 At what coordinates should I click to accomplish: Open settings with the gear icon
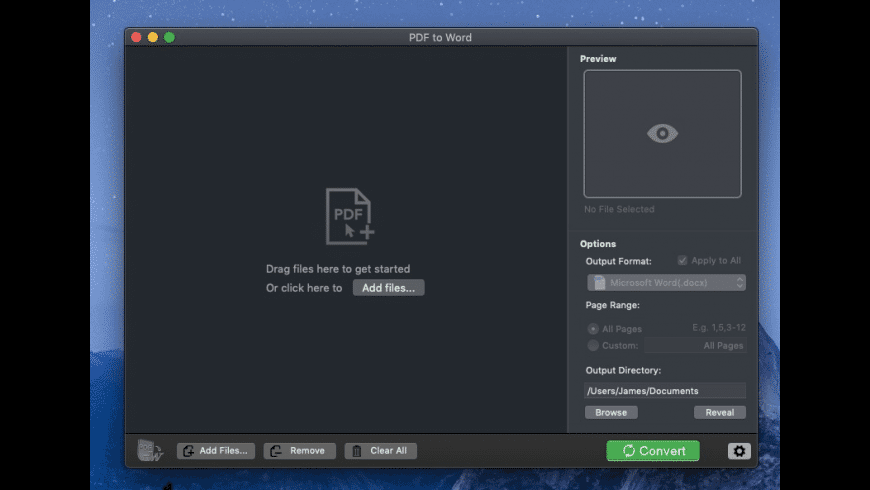(x=739, y=451)
